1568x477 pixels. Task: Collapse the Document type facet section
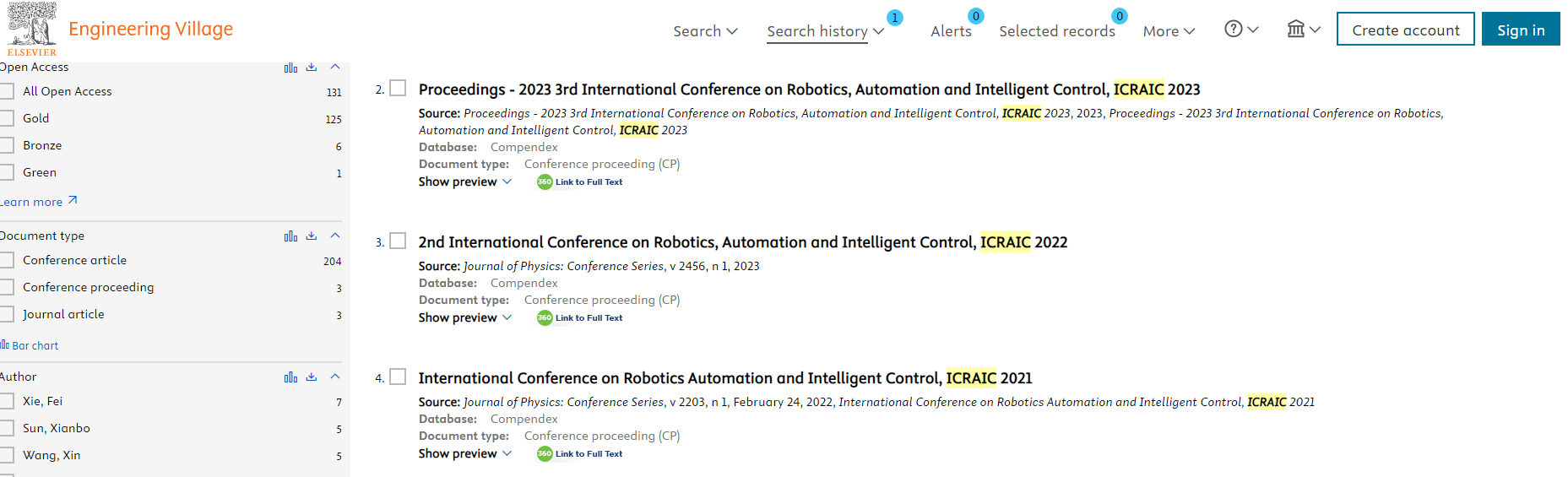click(x=335, y=236)
